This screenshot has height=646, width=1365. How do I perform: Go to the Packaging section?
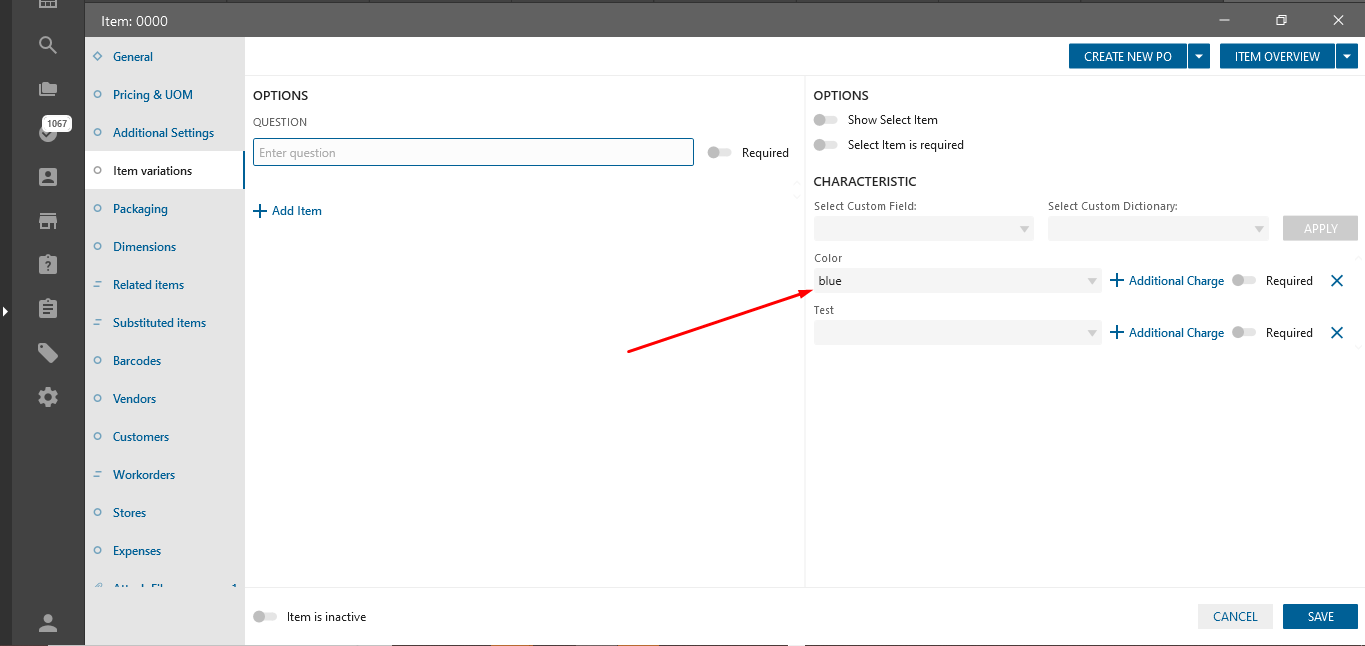140,209
